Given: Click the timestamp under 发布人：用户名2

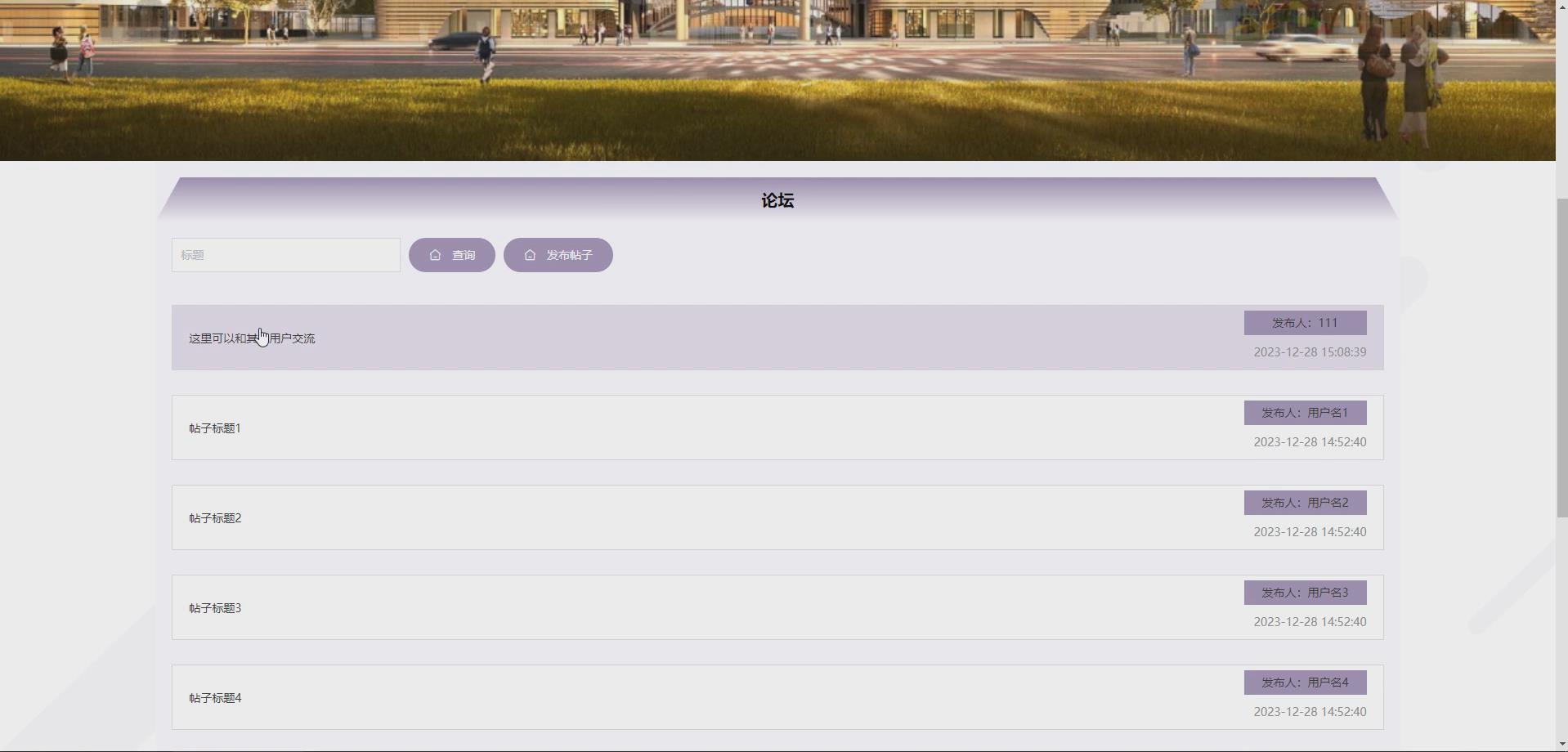Looking at the screenshot, I should point(1310,532).
